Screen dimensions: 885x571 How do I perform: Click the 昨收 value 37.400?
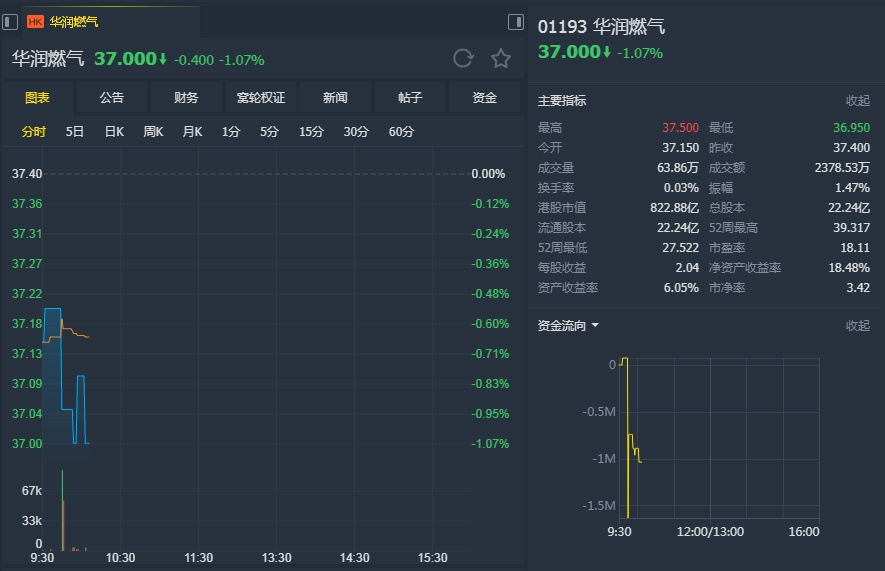tap(851, 147)
